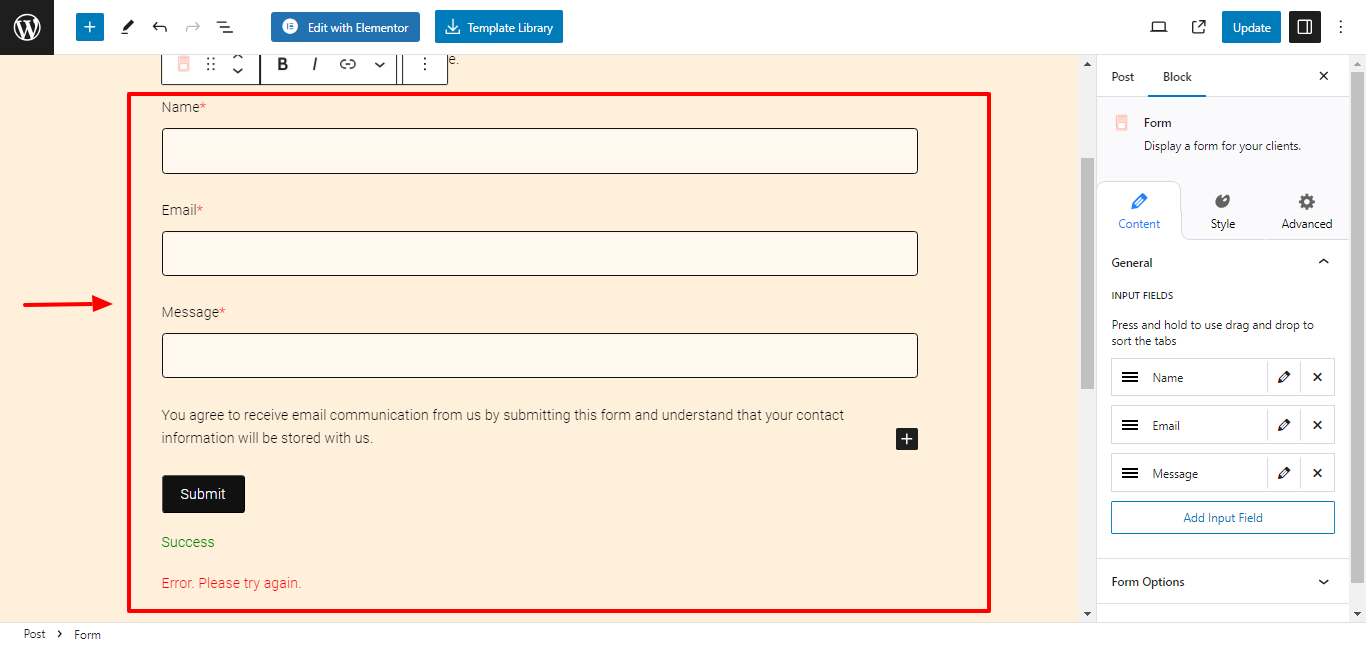Remove the Message input field
Viewport: 1366px width, 645px height.
click(1317, 473)
